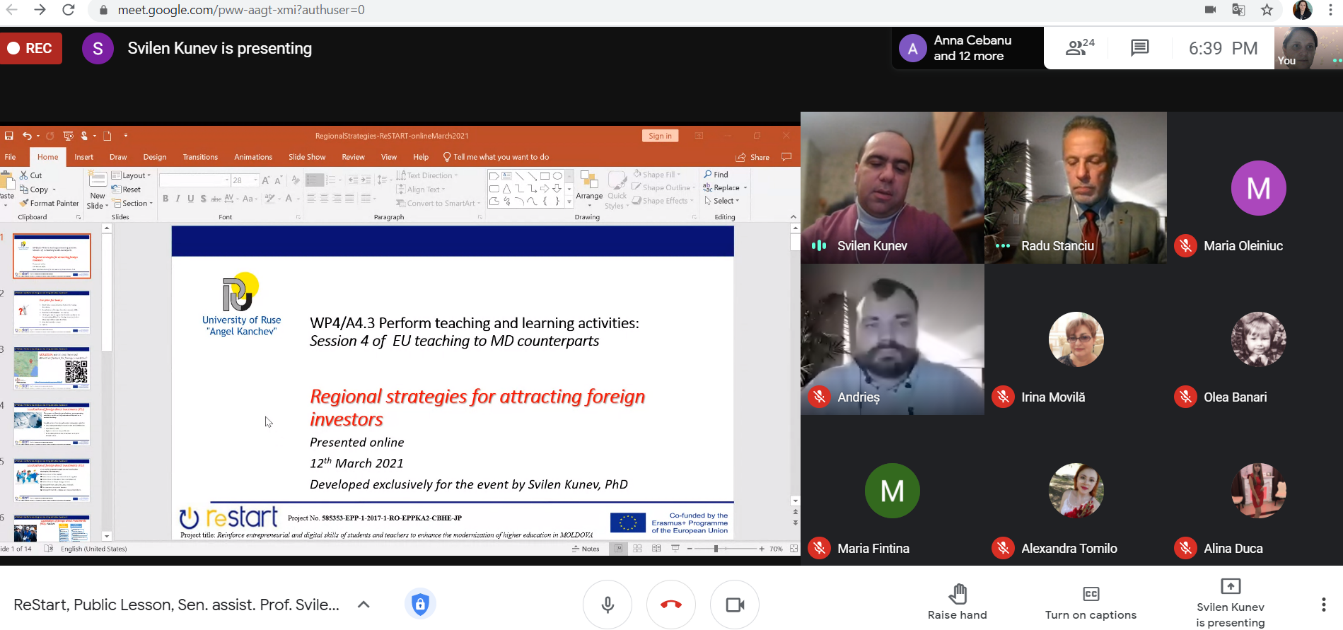The height and width of the screenshot is (630, 1343).
Task: Open the font name combo box
Action: tap(195, 180)
